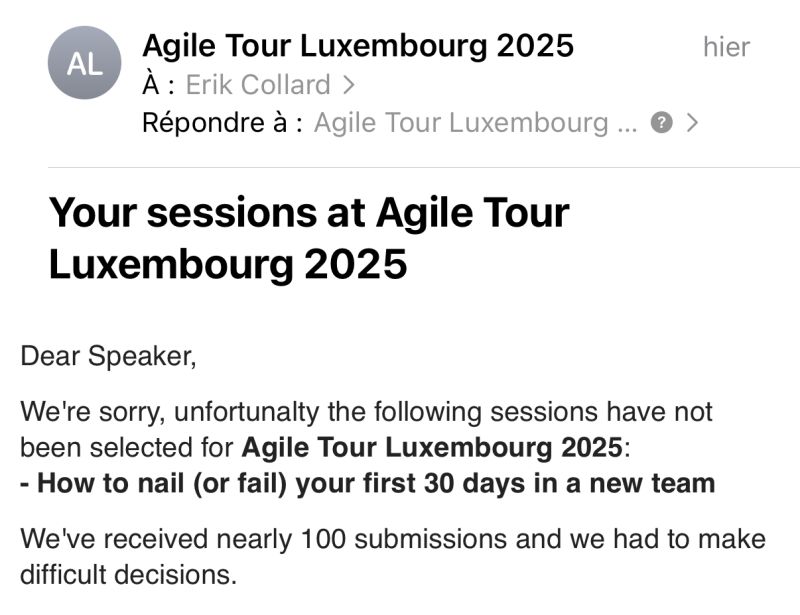Tap the AL sender avatar
This screenshot has height=615, width=800.
click(x=84, y=64)
